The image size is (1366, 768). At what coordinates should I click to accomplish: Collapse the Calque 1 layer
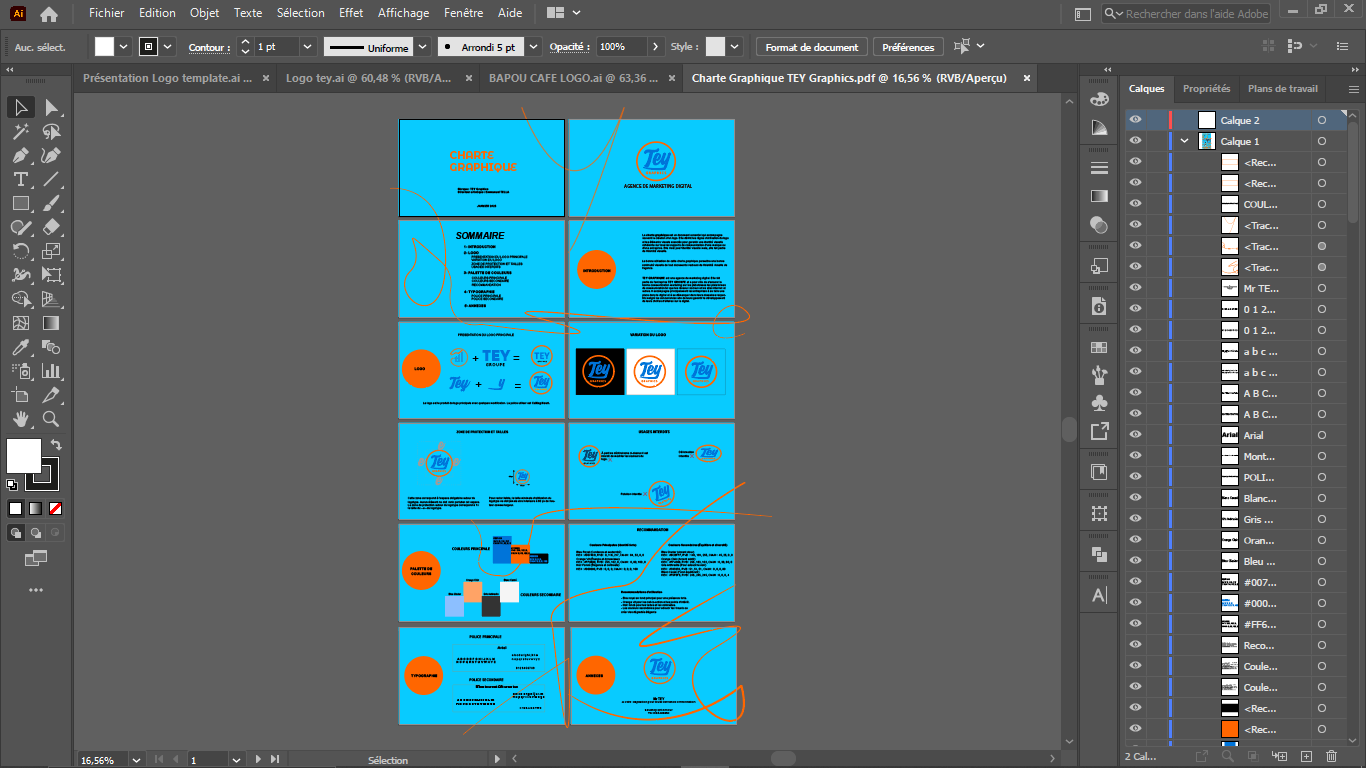(1185, 141)
